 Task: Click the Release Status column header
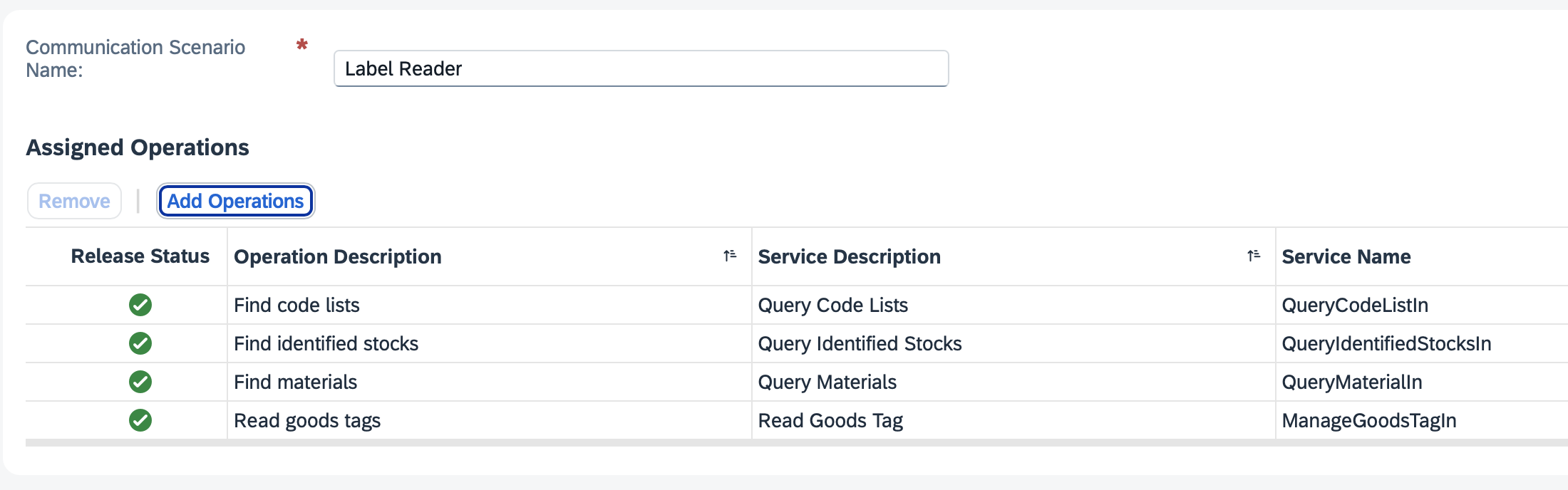(x=140, y=256)
